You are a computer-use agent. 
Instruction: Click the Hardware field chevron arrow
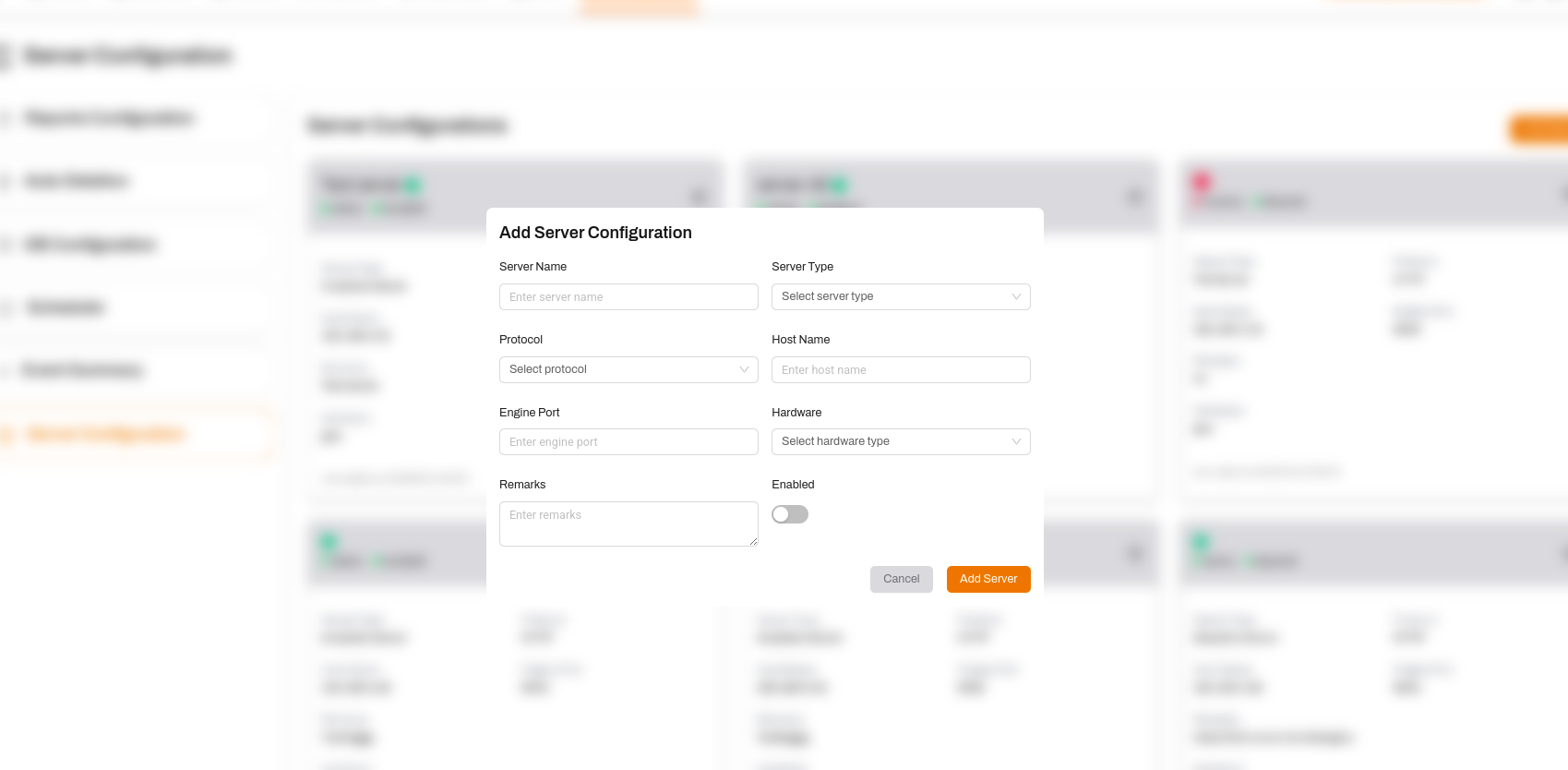pyautogui.click(x=1016, y=442)
